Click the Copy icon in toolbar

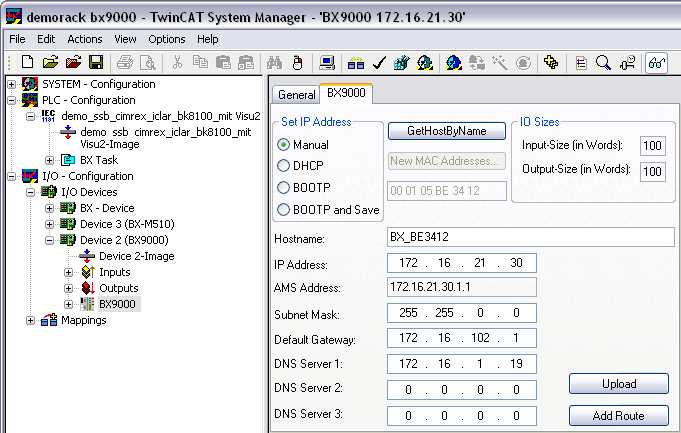tap(200, 63)
